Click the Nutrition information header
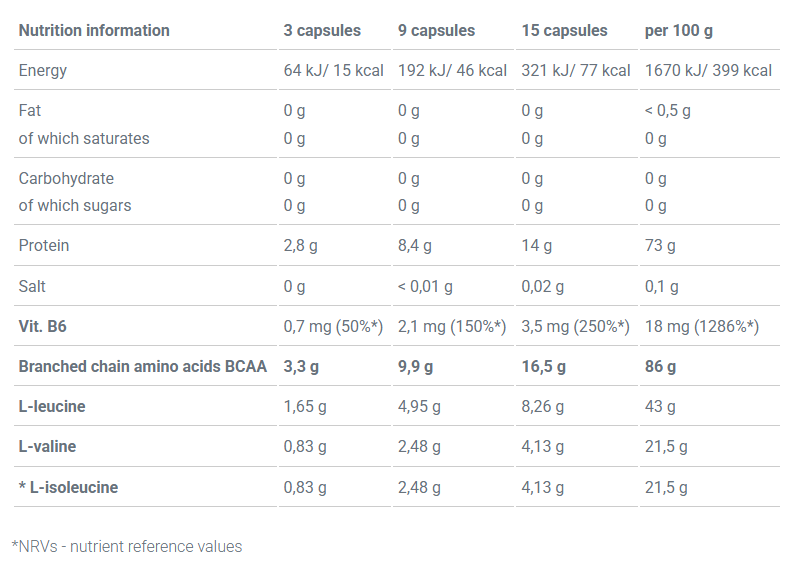796x574 pixels. (94, 30)
